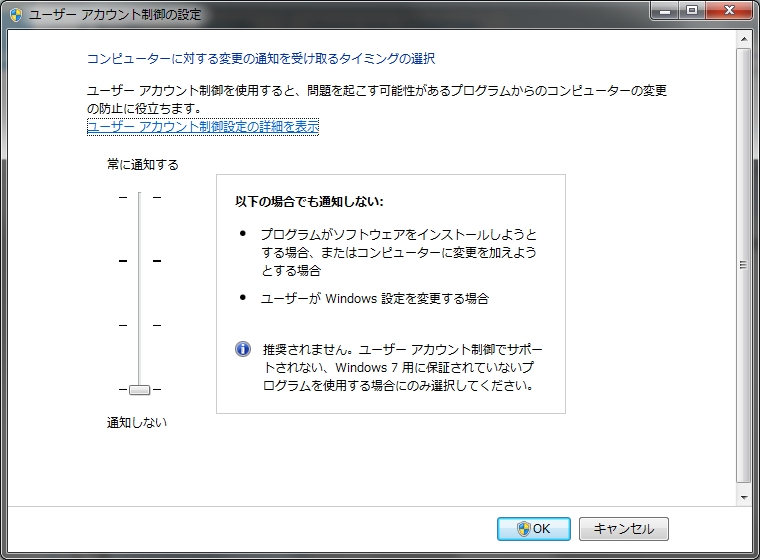
Task: Click the label 常に通知する
Action: click(x=143, y=165)
